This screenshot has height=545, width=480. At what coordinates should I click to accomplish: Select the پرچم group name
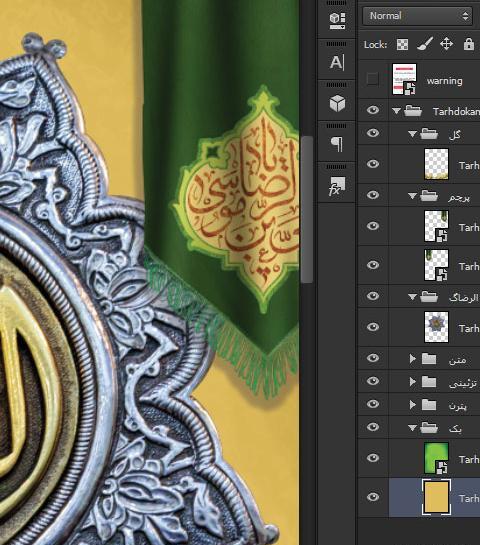pos(459,198)
